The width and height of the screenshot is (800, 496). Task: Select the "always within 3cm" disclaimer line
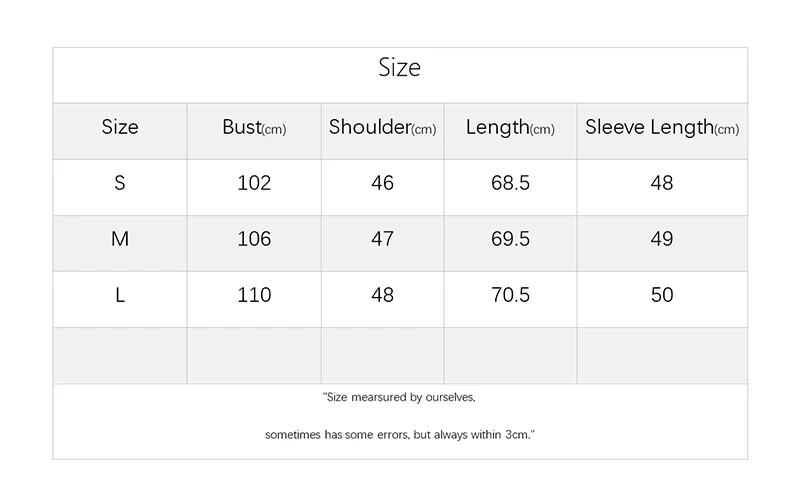(x=399, y=435)
